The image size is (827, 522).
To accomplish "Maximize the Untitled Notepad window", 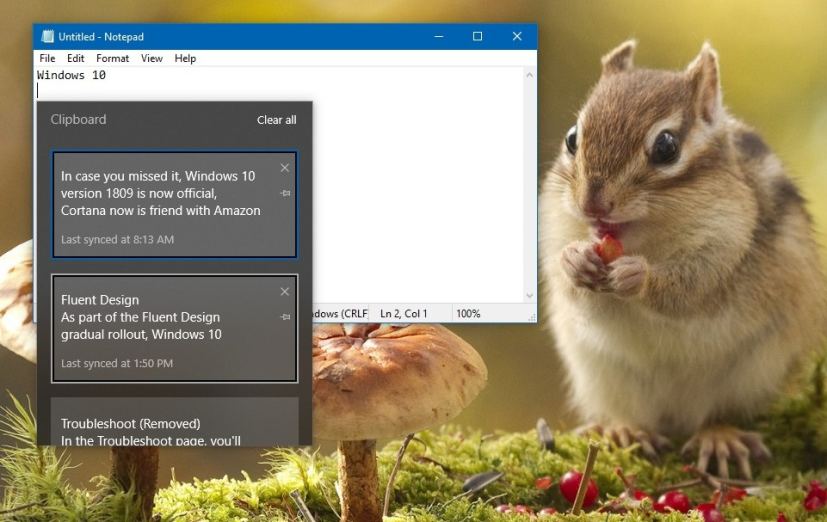I will coord(477,37).
